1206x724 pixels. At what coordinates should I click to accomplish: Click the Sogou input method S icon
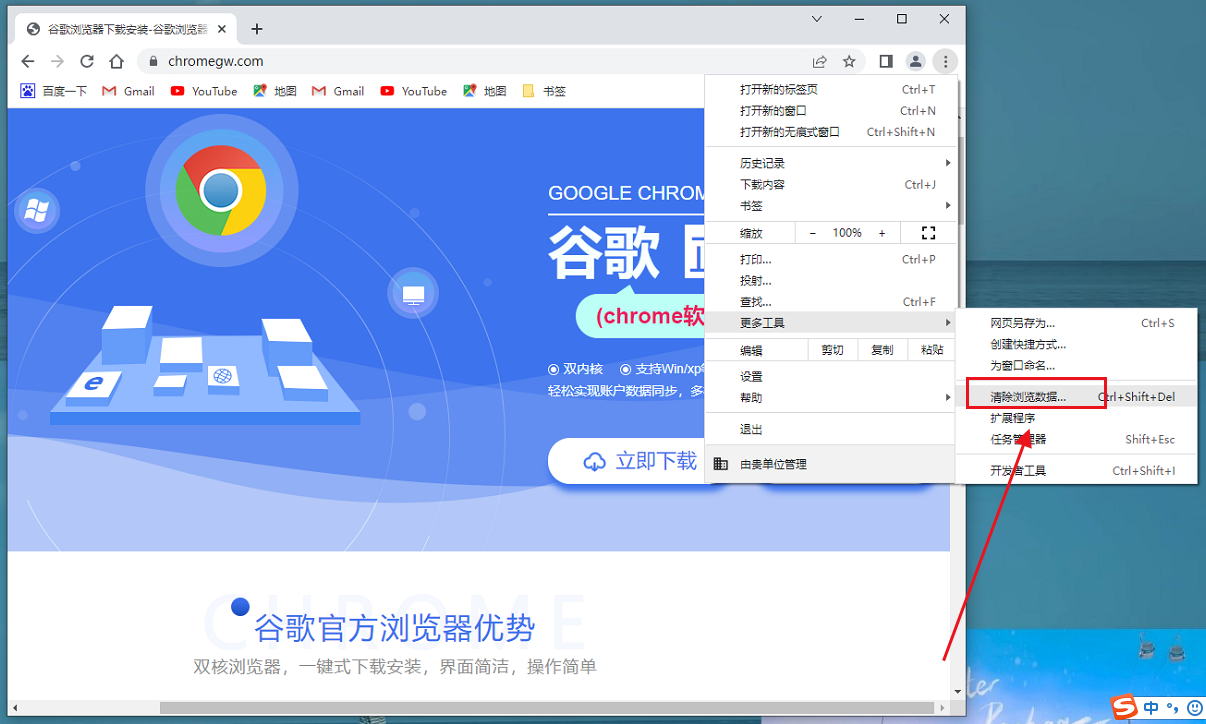(1125, 709)
